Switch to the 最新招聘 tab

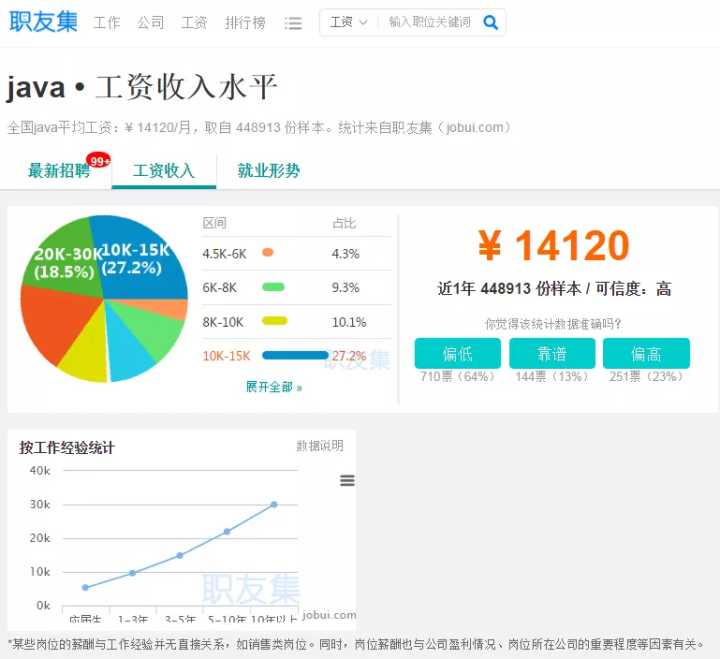[59, 170]
